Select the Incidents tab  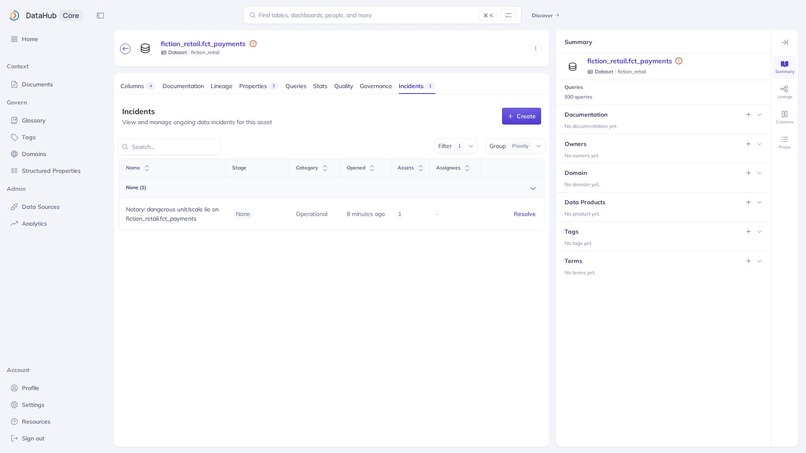(416, 86)
